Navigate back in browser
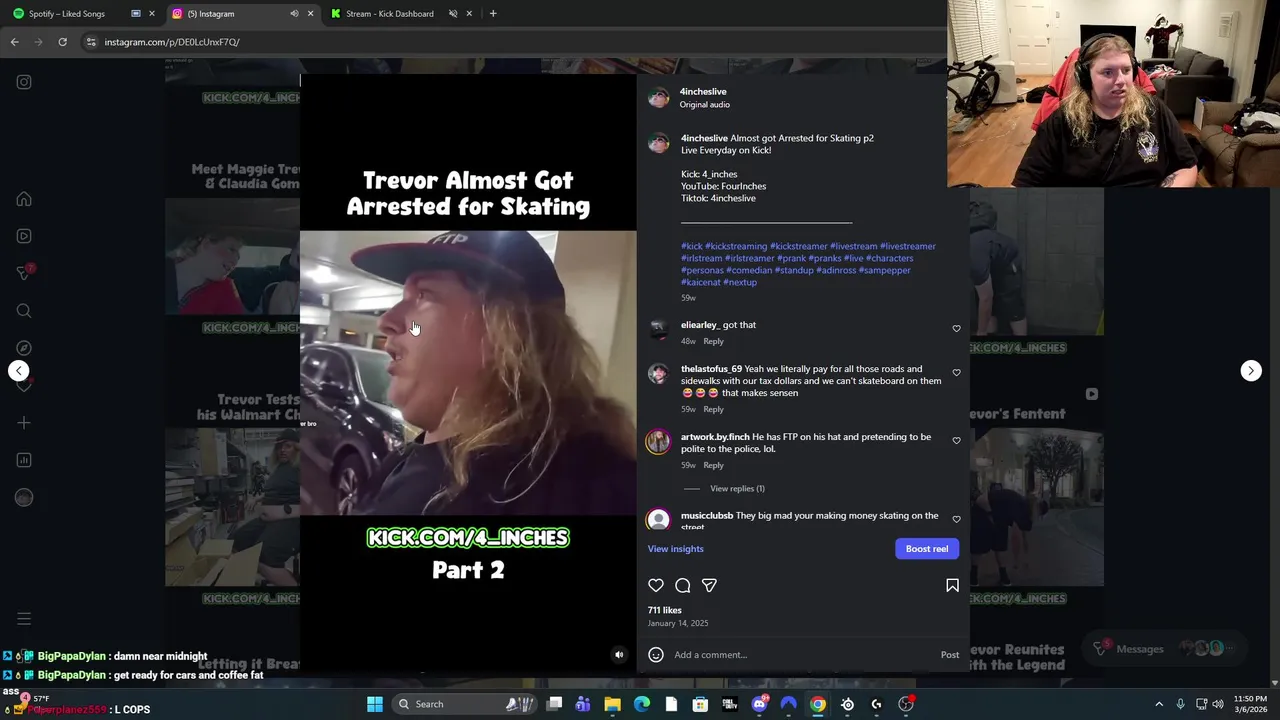This screenshot has width=1280, height=720. [14, 42]
